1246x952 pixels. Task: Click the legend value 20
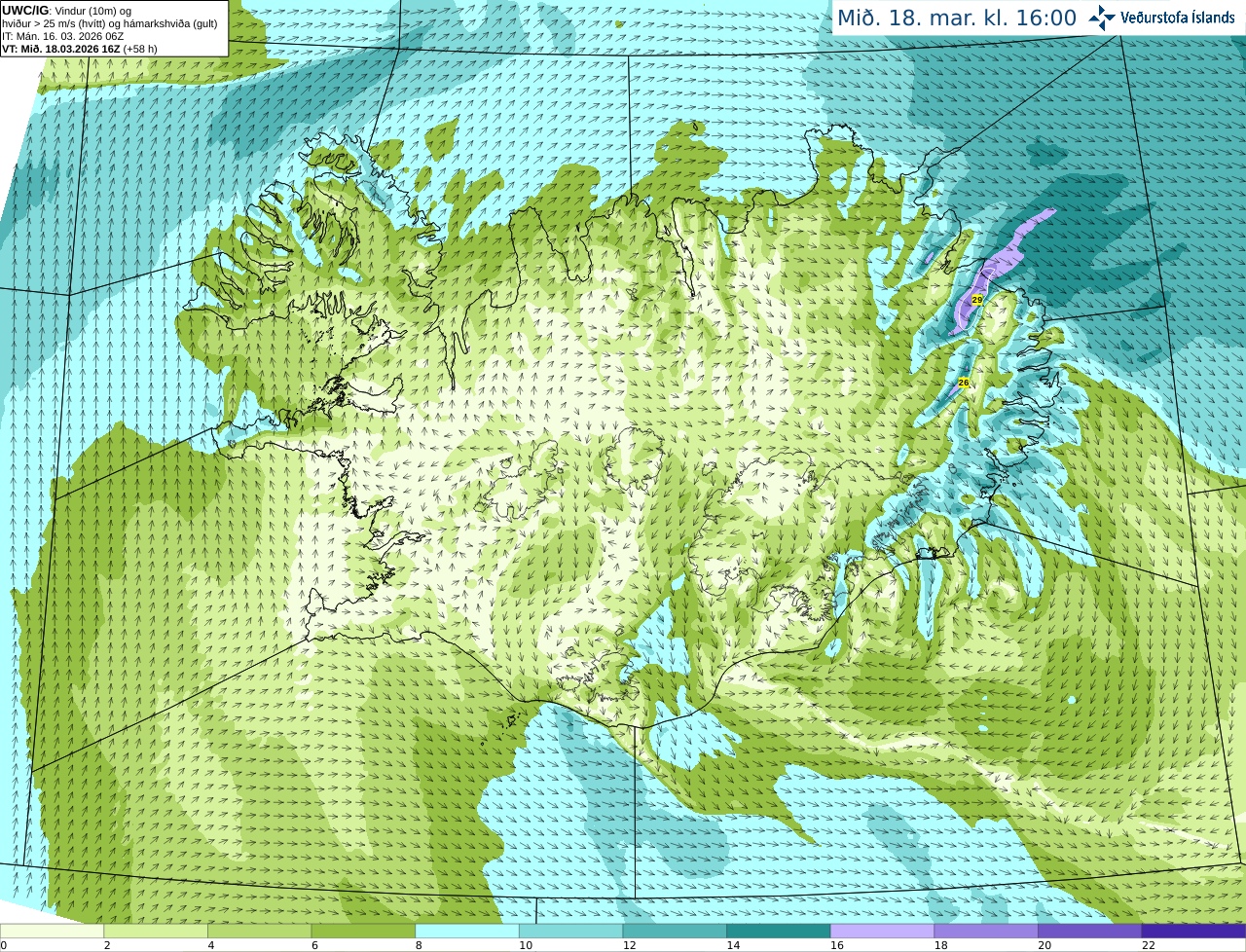click(1044, 945)
